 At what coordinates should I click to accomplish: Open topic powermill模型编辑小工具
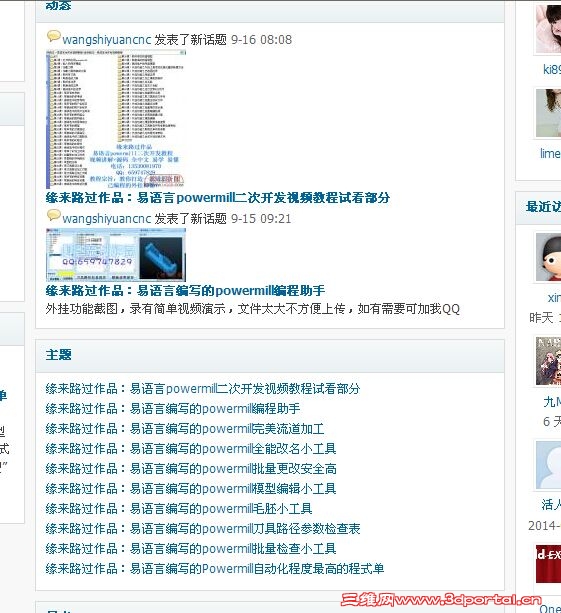point(191,489)
